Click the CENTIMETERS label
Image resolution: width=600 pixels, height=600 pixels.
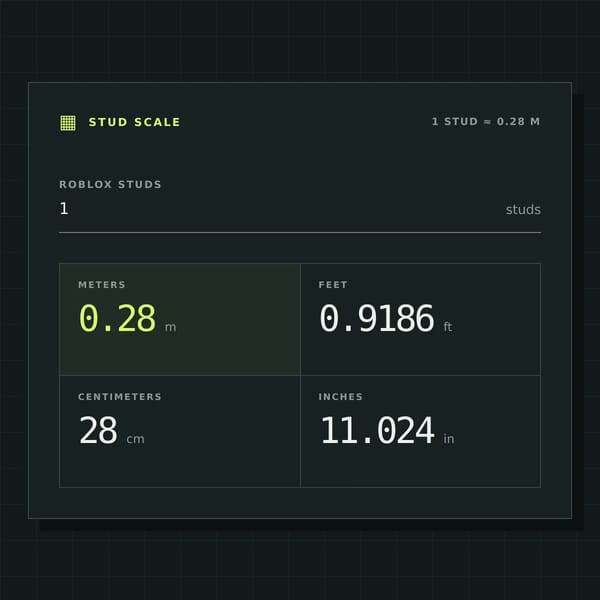[x=120, y=397]
